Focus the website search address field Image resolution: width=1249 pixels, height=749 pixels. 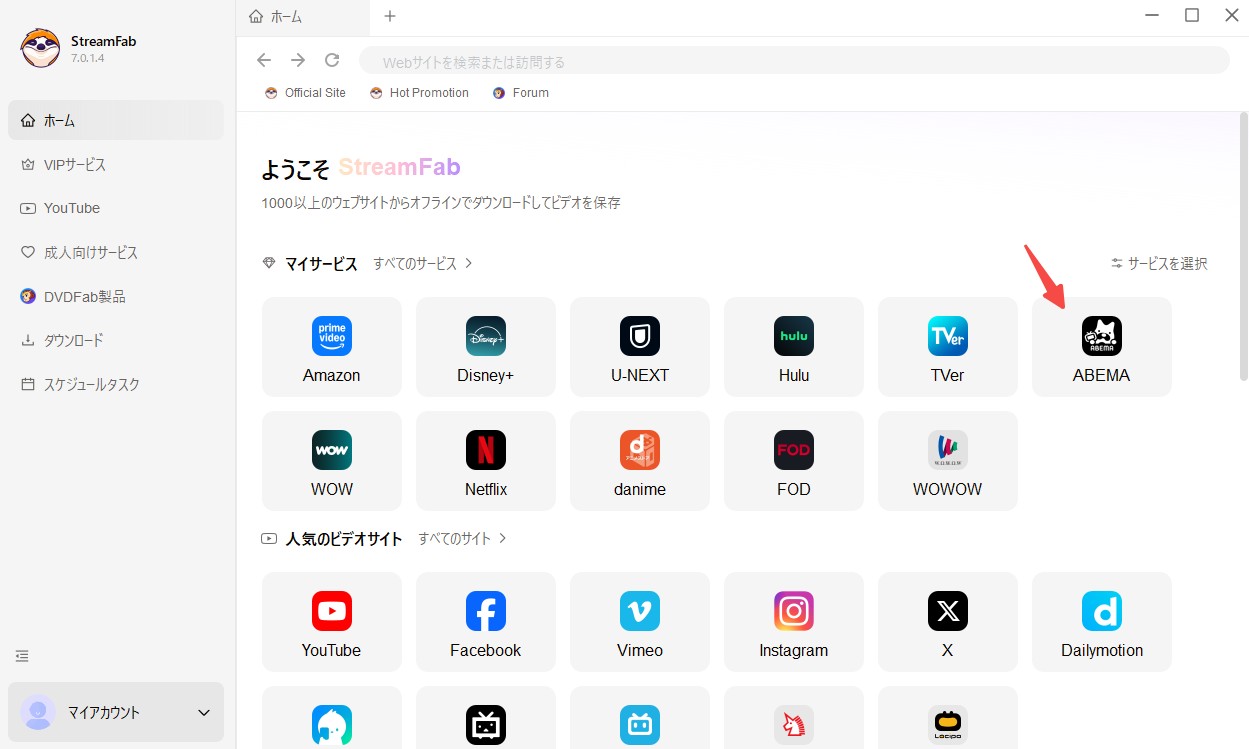(793, 61)
